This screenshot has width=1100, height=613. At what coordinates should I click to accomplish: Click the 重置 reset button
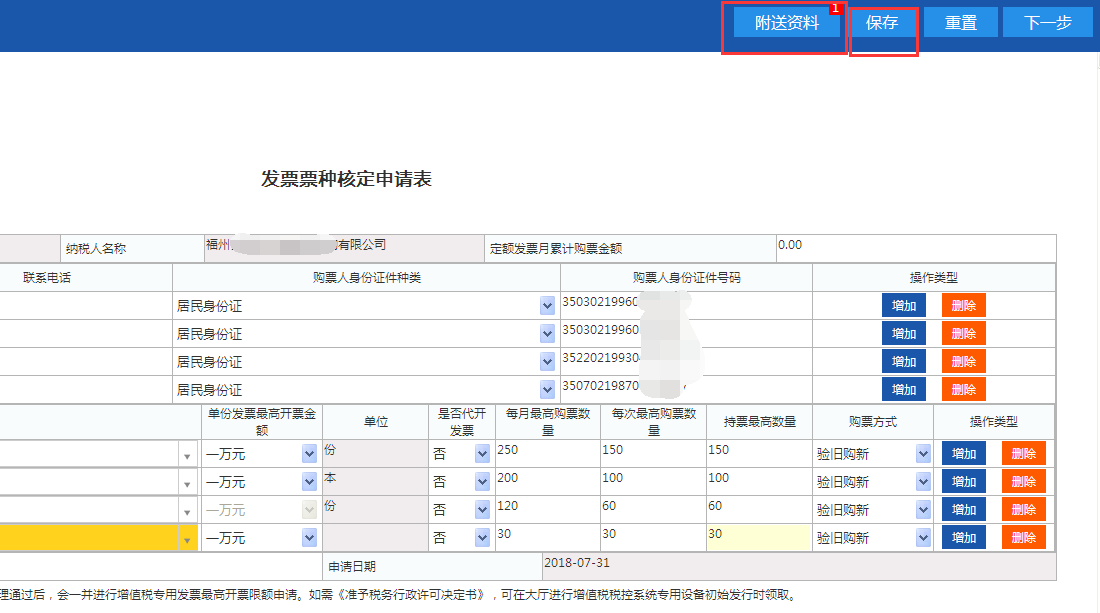pyautogui.click(x=960, y=22)
